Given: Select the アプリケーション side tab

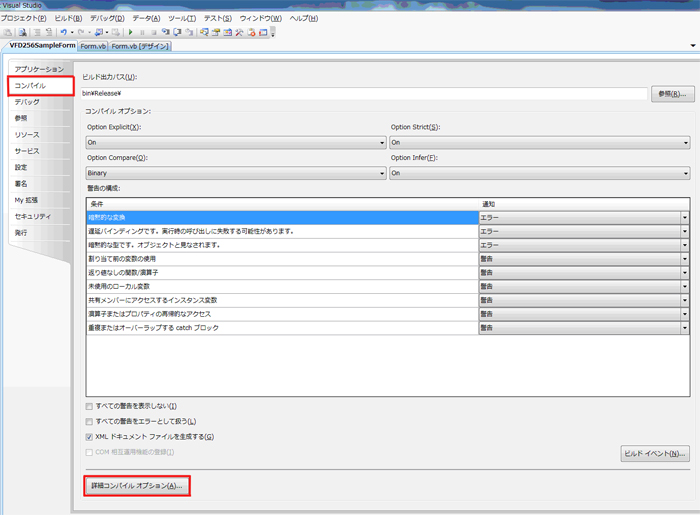Looking at the screenshot, I should (x=39, y=69).
